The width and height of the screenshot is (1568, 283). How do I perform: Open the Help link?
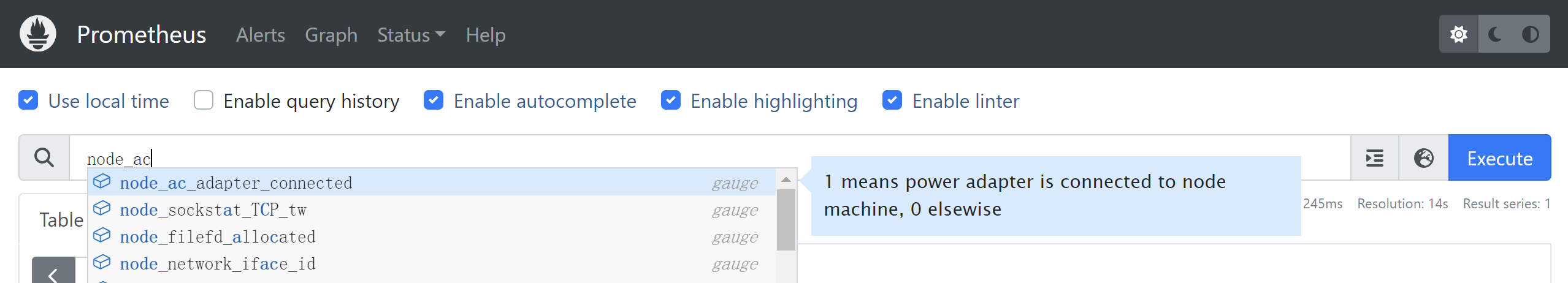click(486, 35)
